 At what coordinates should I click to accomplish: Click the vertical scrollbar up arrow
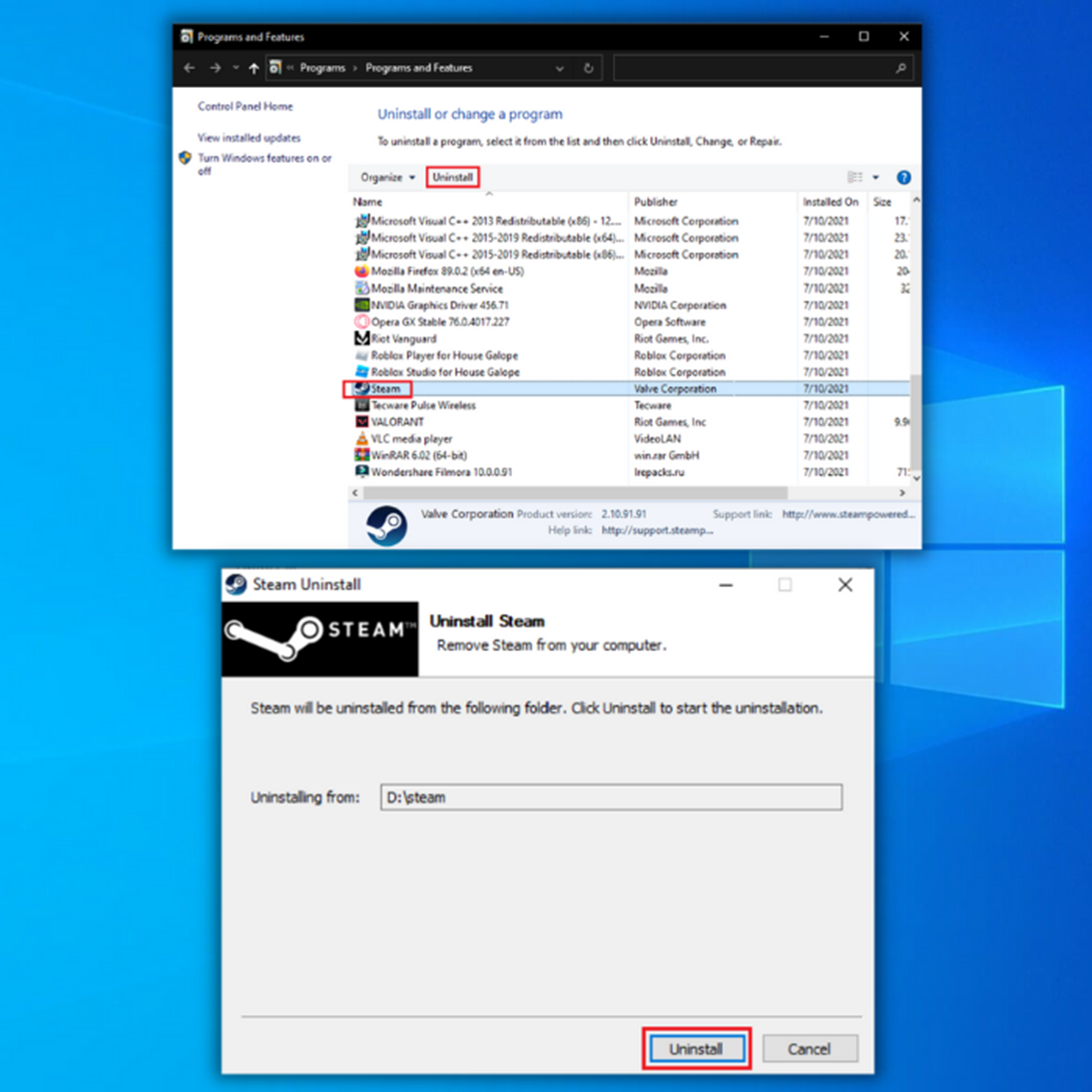click(915, 201)
